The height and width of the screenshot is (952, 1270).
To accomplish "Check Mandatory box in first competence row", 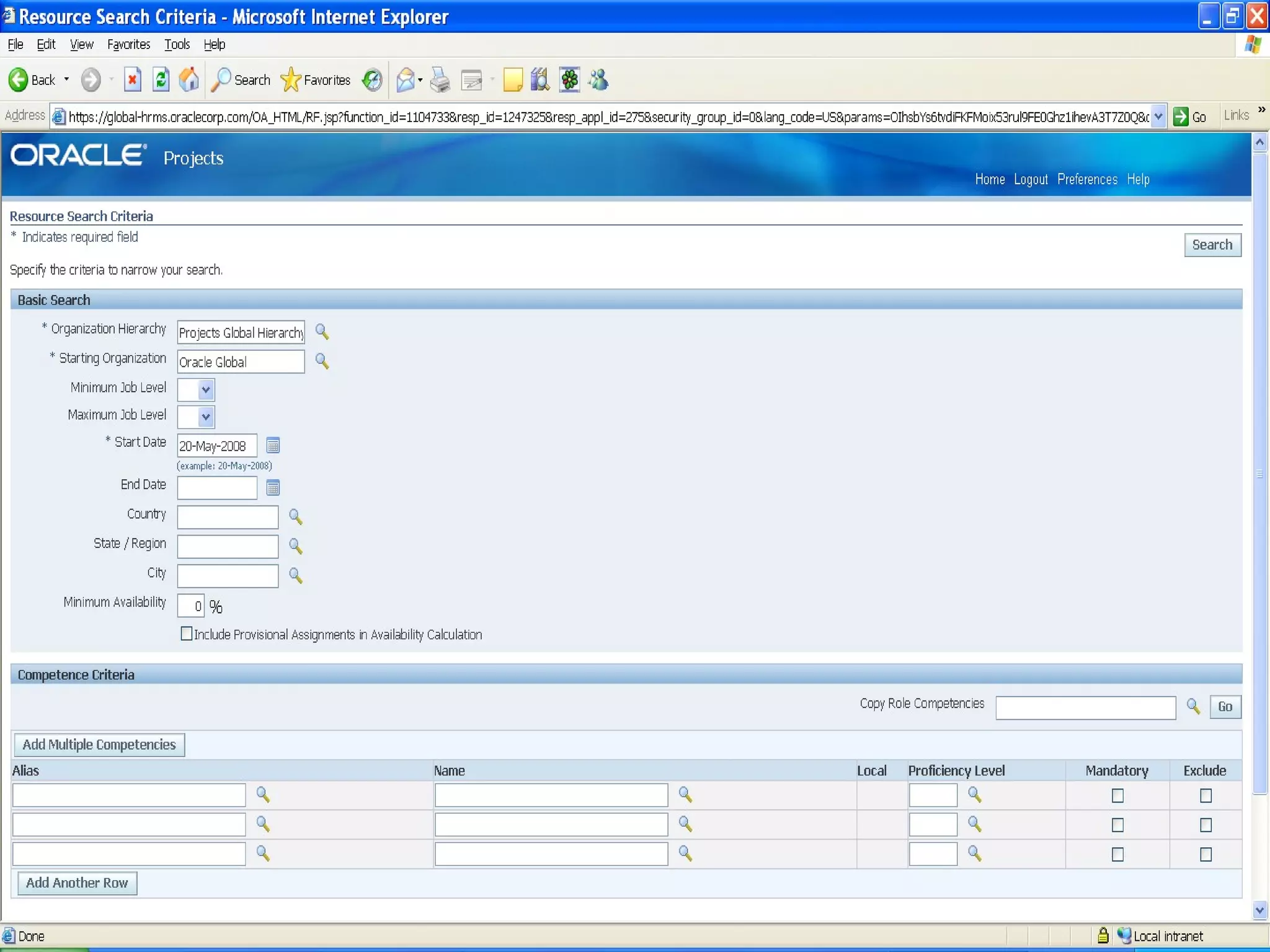I will [x=1117, y=795].
